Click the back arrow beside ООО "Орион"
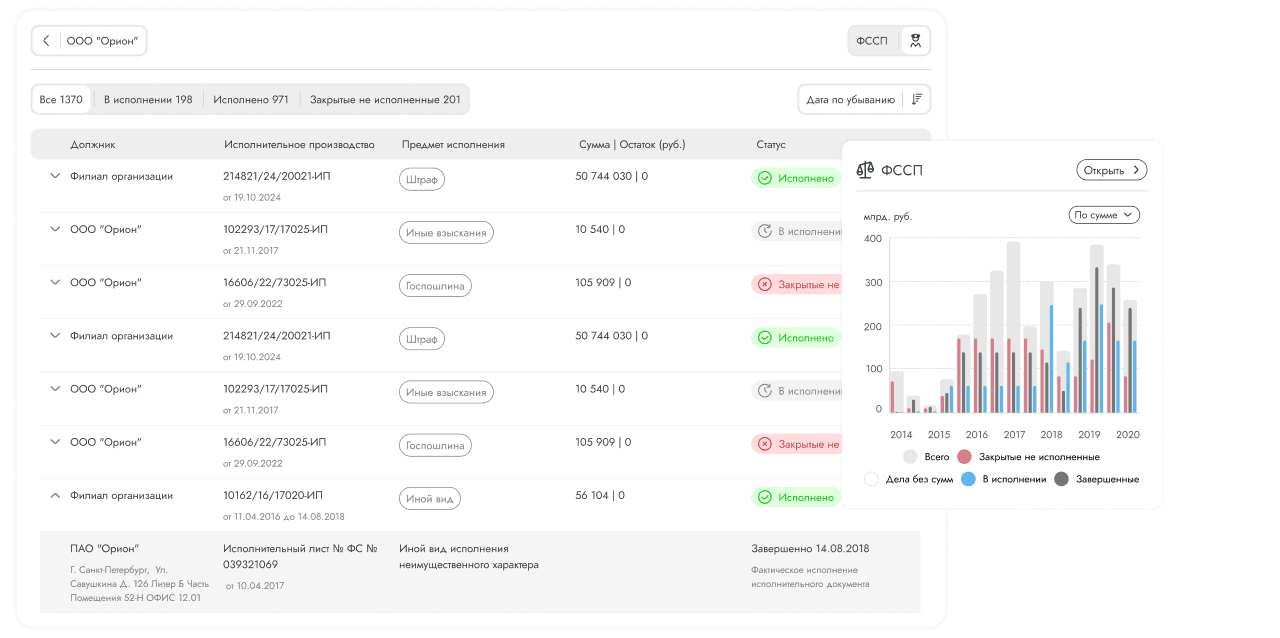1280x638 pixels. (46, 41)
